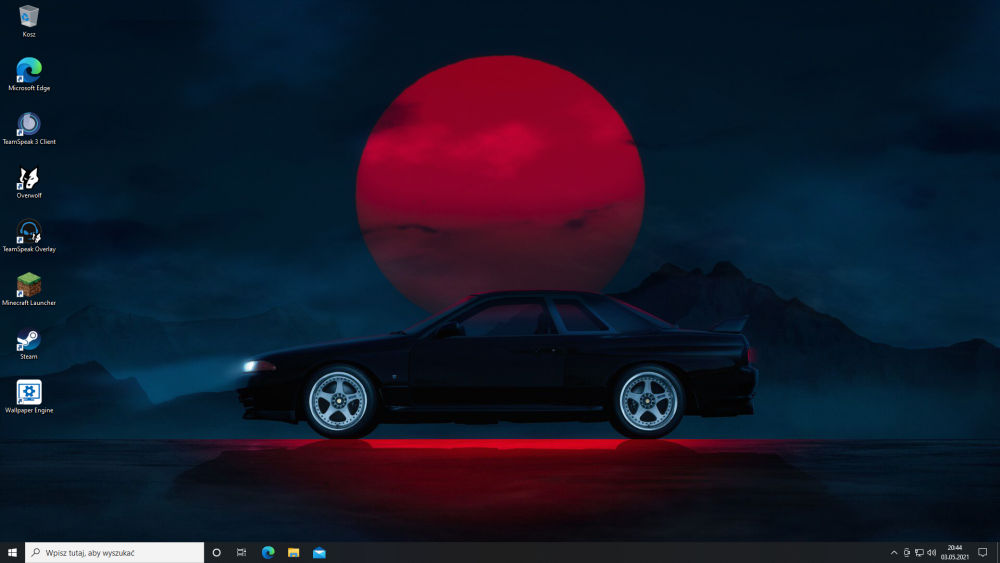The height and width of the screenshot is (563, 1000).
Task: Select the Microsoft Edge desktop shortcut
Action: click(x=29, y=70)
